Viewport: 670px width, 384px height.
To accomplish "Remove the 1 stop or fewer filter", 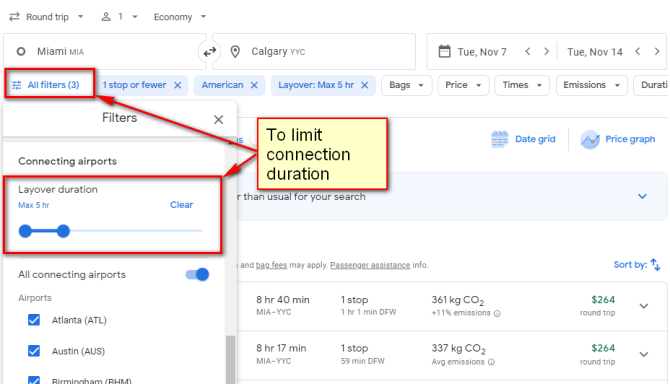I will (x=178, y=85).
